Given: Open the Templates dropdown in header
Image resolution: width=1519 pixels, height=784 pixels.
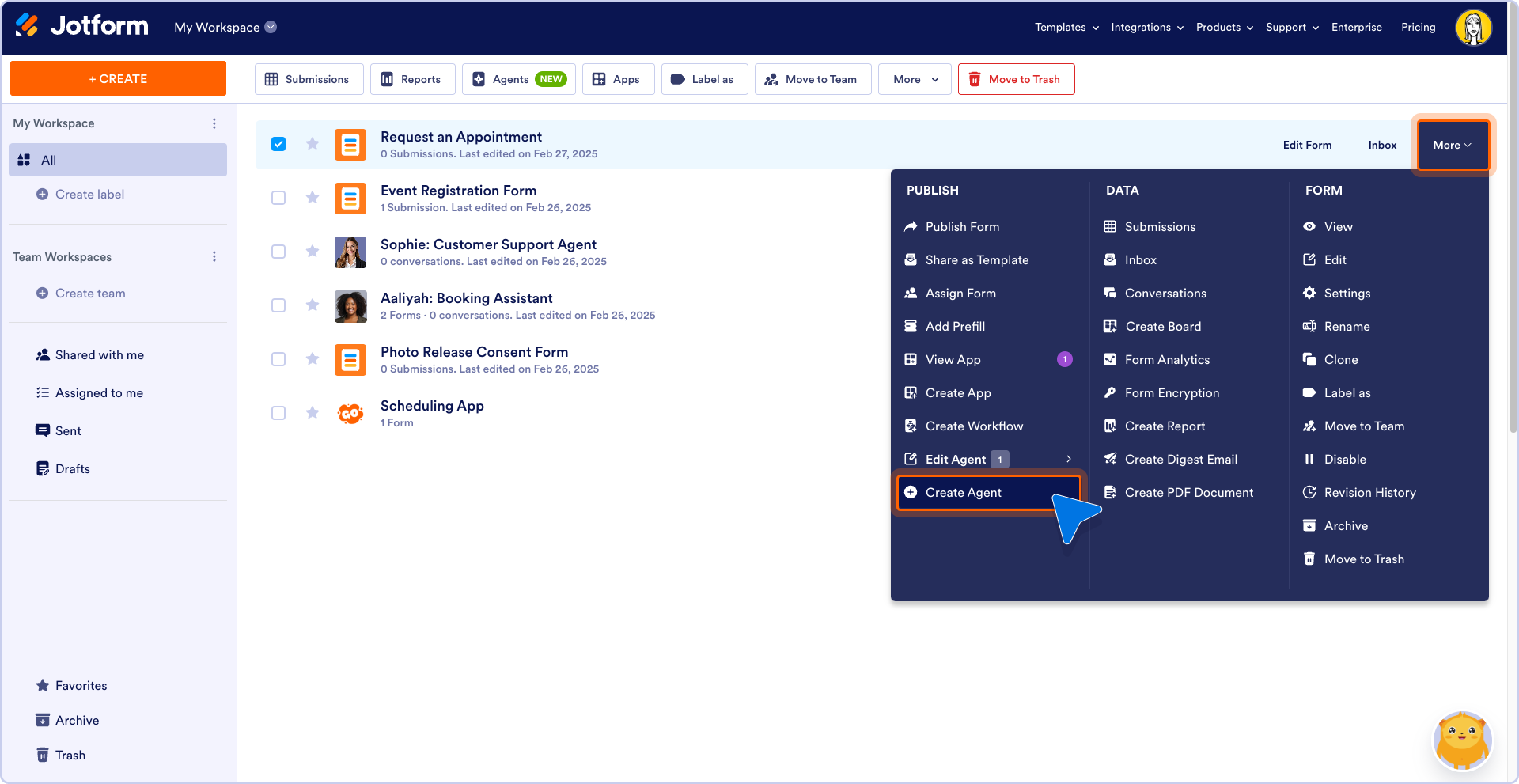Looking at the screenshot, I should [x=1066, y=27].
